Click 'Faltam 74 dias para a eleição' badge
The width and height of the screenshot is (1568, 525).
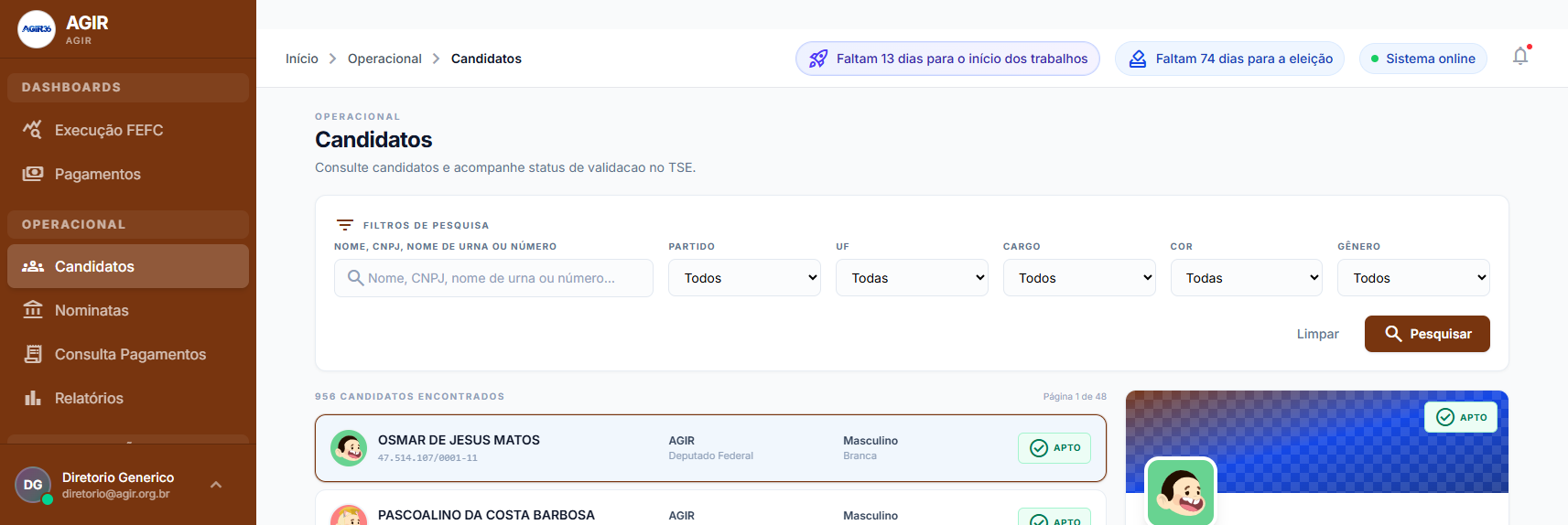pos(1229,59)
